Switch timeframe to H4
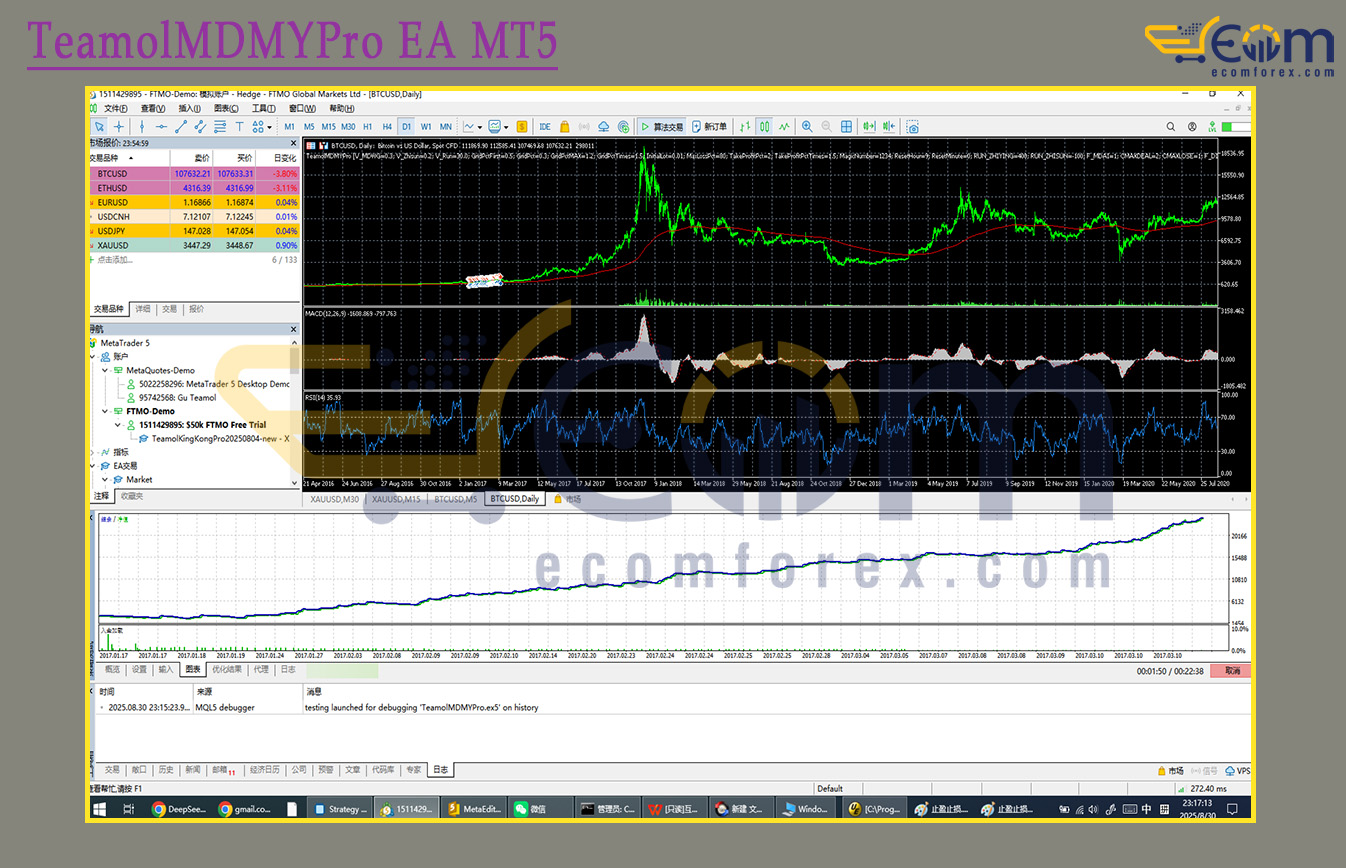 coord(387,127)
